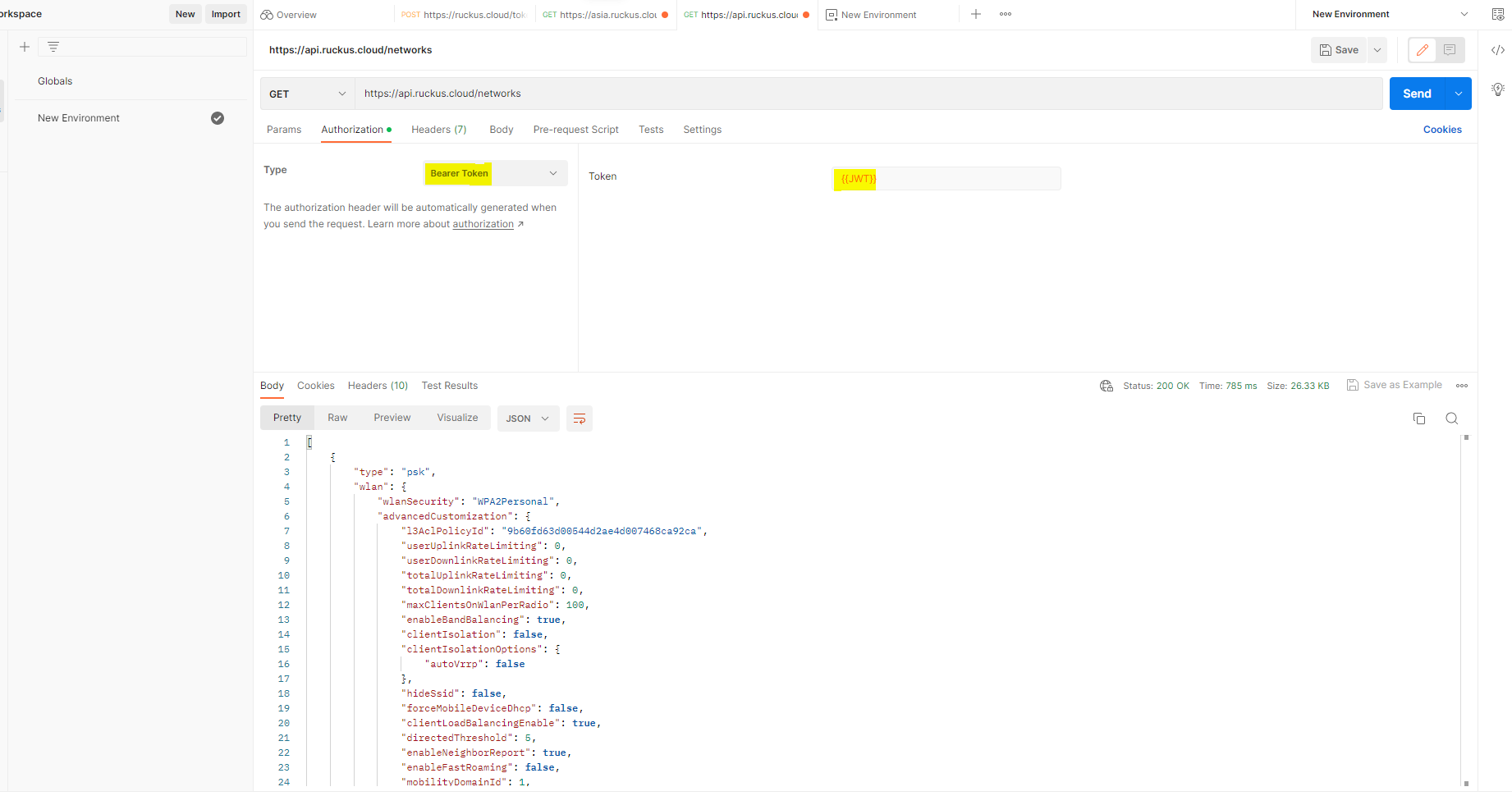The width and height of the screenshot is (1512, 796).
Task: Select New Environment in the sidebar list
Action: [x=79, y=118]
